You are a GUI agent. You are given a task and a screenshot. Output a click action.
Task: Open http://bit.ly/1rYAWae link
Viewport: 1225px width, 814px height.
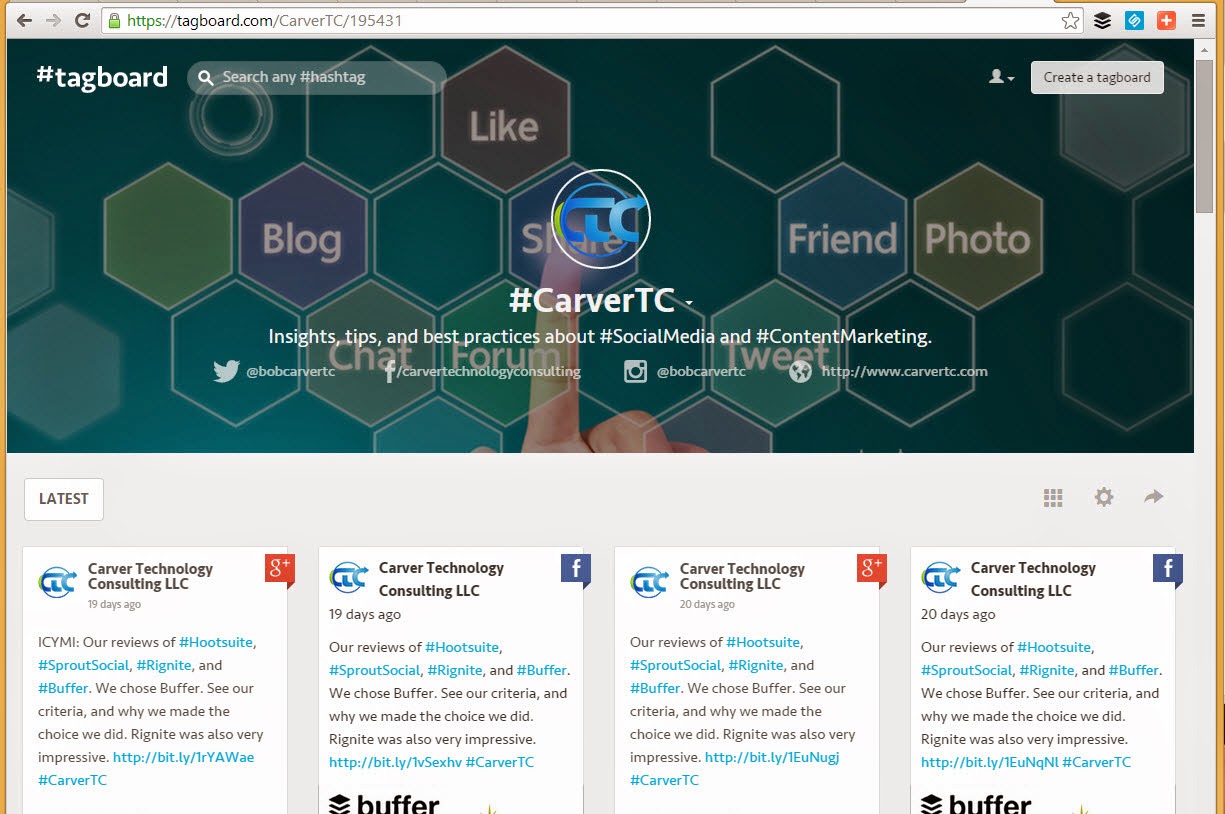click(x=183, y=757)
